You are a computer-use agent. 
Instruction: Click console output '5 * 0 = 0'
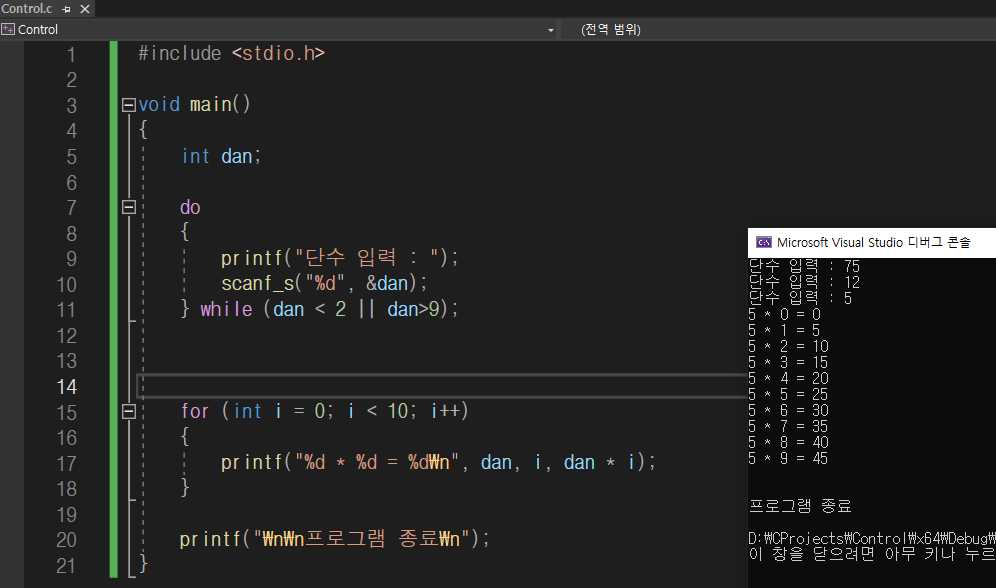pos(784,314)
